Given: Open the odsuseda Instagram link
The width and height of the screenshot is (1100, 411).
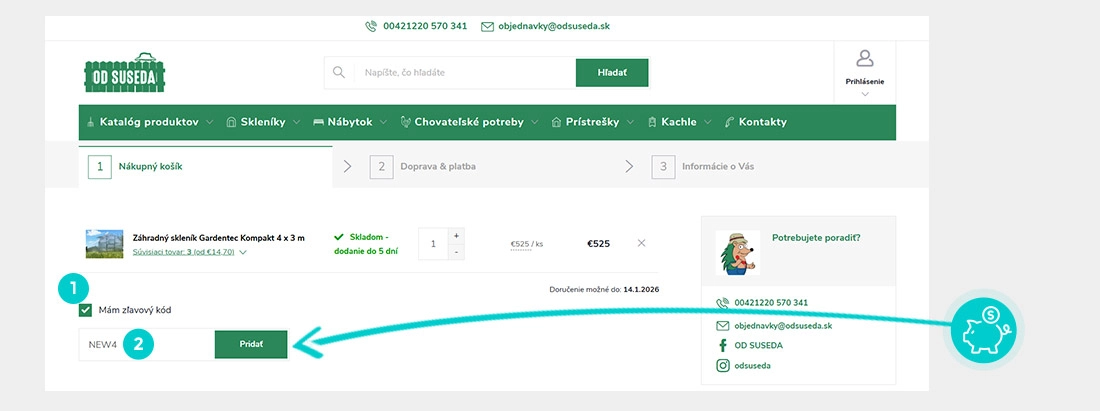Looking at the screenshot, I should coord(752,365).
